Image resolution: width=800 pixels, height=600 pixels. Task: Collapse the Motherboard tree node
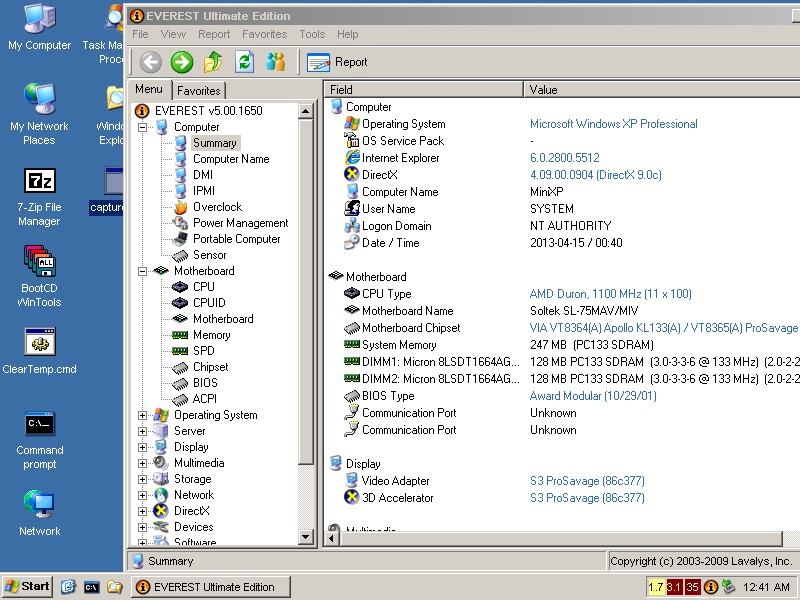[x=143, y=271]
